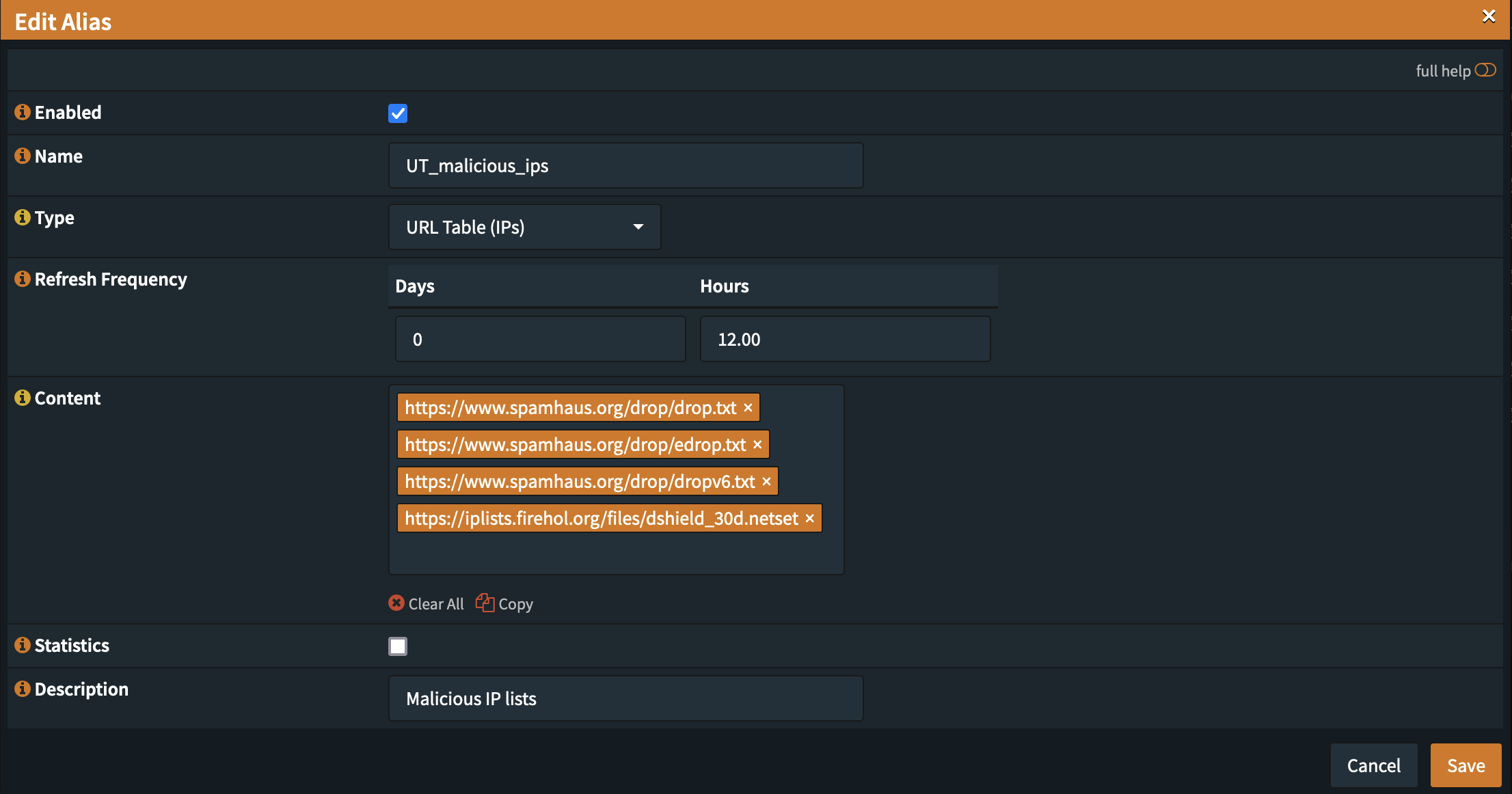Remove the spamhaus drop.txt URL tag
The height and width of the screenshot is (794, 1512).
[x=748, y=408]
